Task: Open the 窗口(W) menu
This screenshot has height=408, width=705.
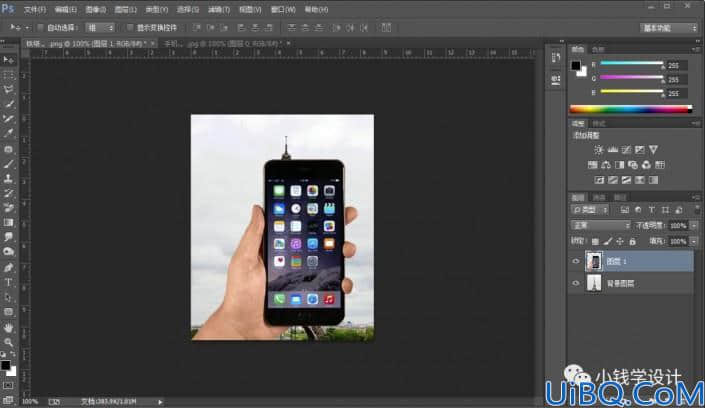Action: 283,9
